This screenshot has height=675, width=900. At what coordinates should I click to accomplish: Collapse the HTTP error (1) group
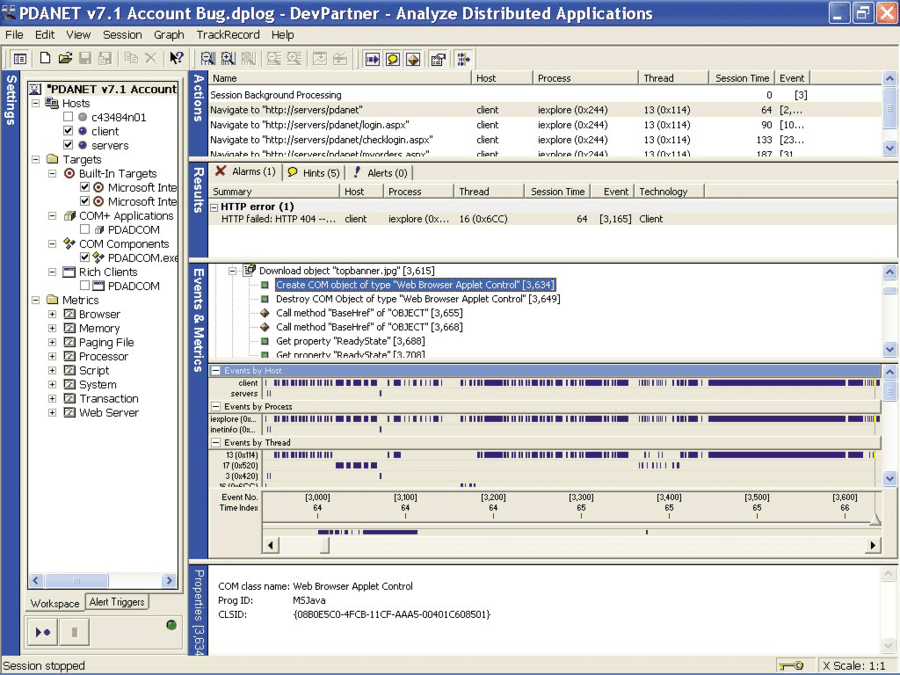point(215,207)
